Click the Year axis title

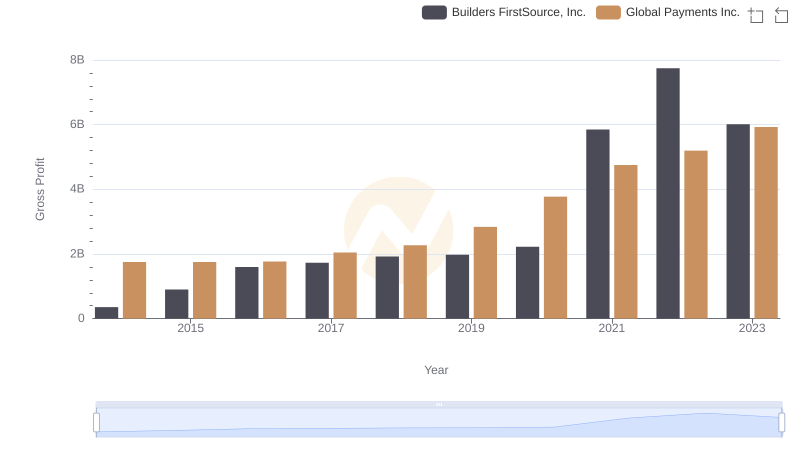pyautogui.click(x=436, y=370)
